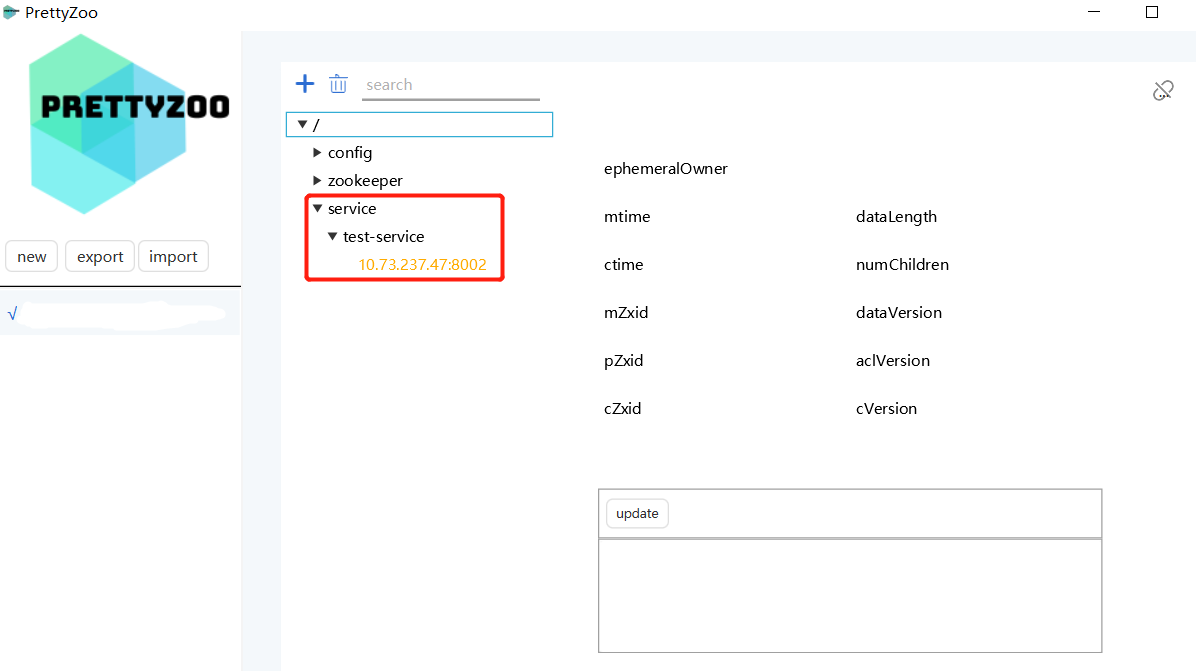This screenshot has width=1196, height=671.
Task: Click the blue plus add-node icon
Action: pyautogui.click(x=305, y=84)
